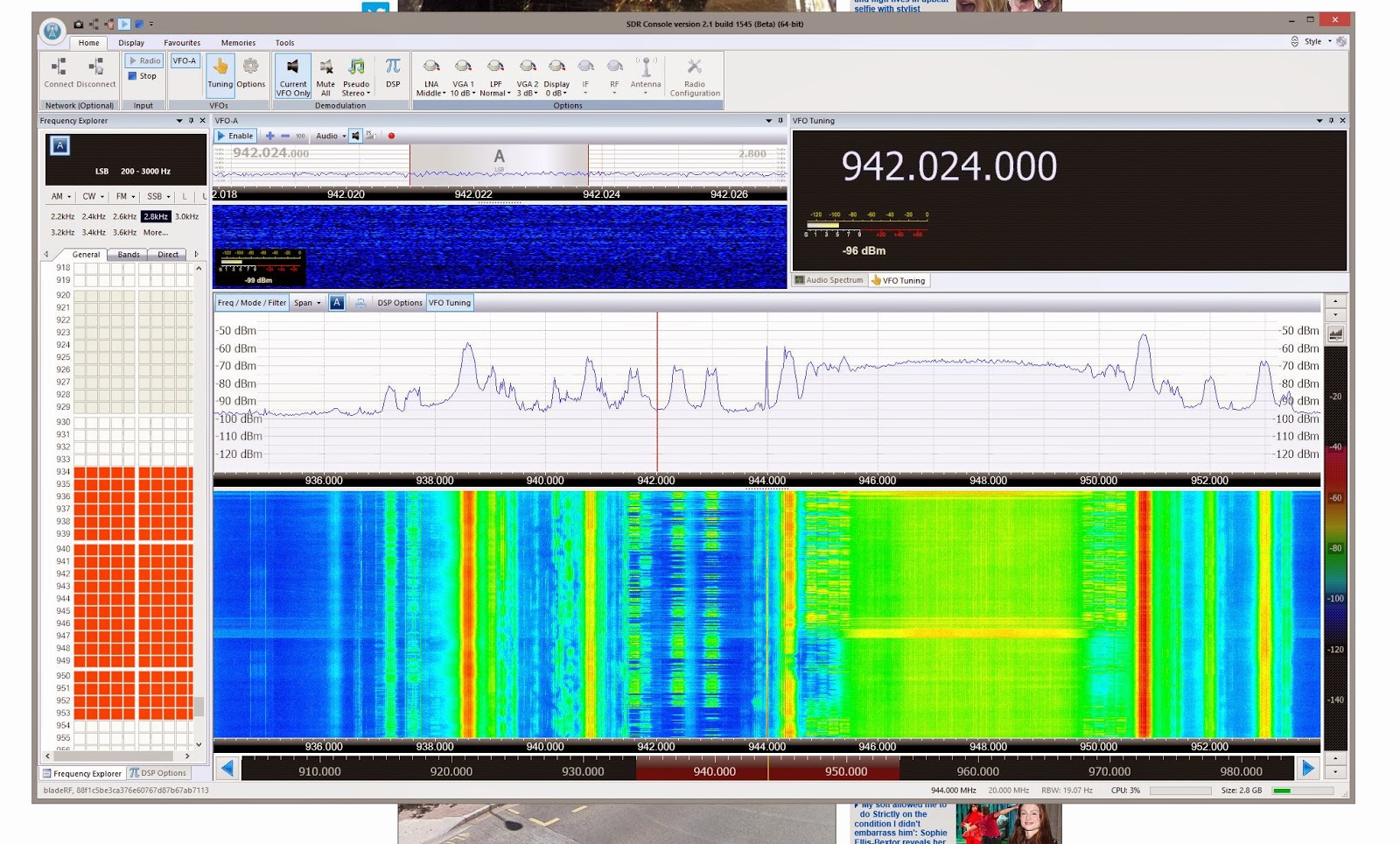The width and height of the screenshot is (1400, 844).
Task: Click the help icon beside Style
Action: [x=1341, y=41]
